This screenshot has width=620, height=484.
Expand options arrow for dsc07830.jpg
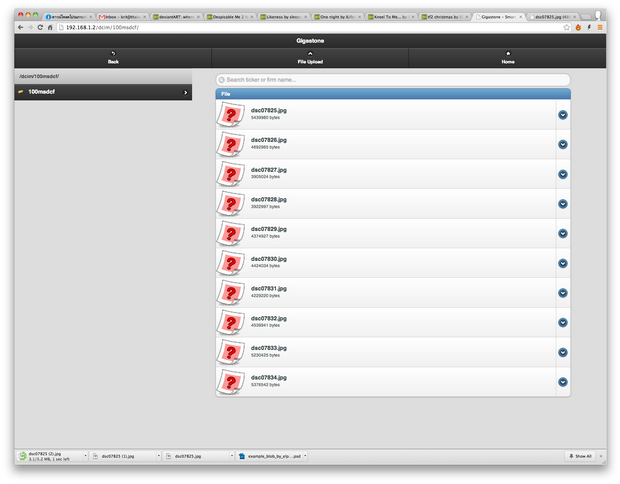click(x=563, y=263)
